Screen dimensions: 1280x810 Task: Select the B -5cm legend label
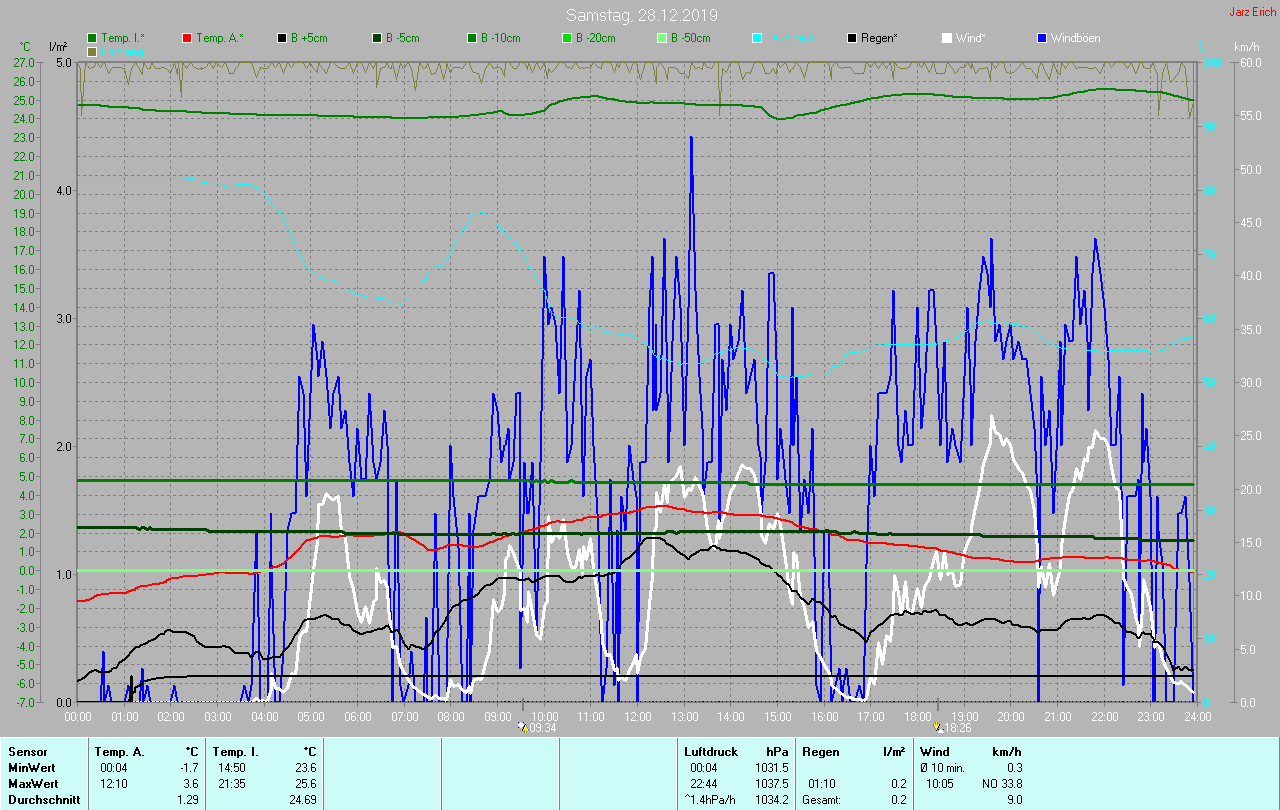403,38
